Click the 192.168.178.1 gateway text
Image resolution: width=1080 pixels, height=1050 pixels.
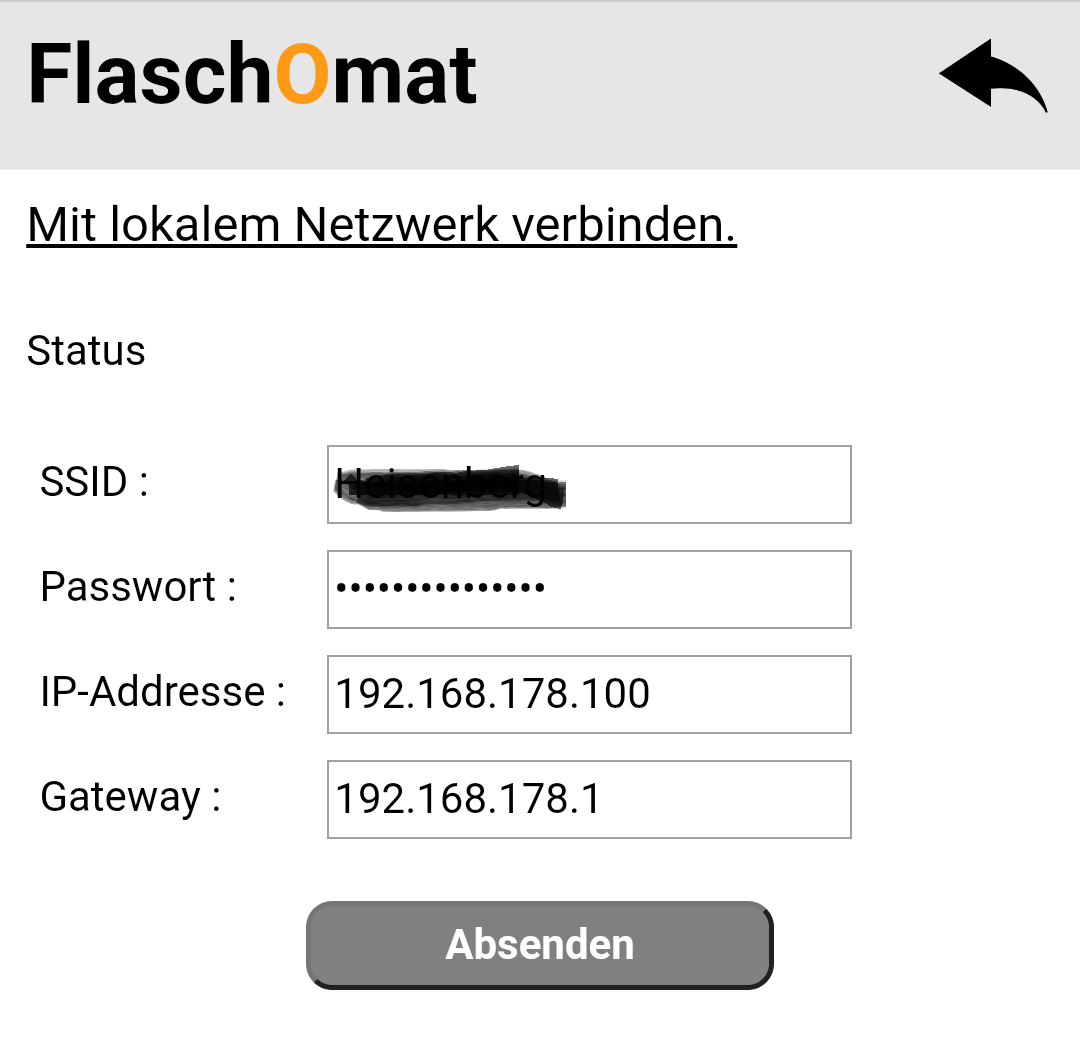pos(468,799)
